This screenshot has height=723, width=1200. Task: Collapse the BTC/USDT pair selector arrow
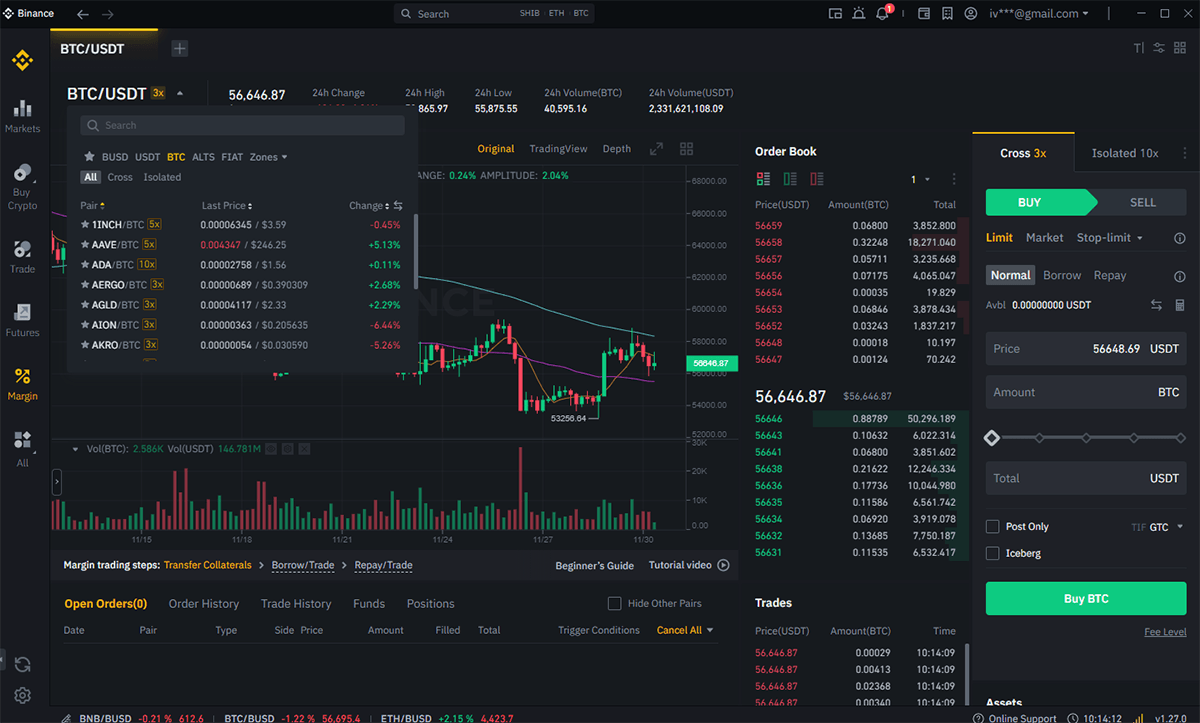[x=180, y=93]
